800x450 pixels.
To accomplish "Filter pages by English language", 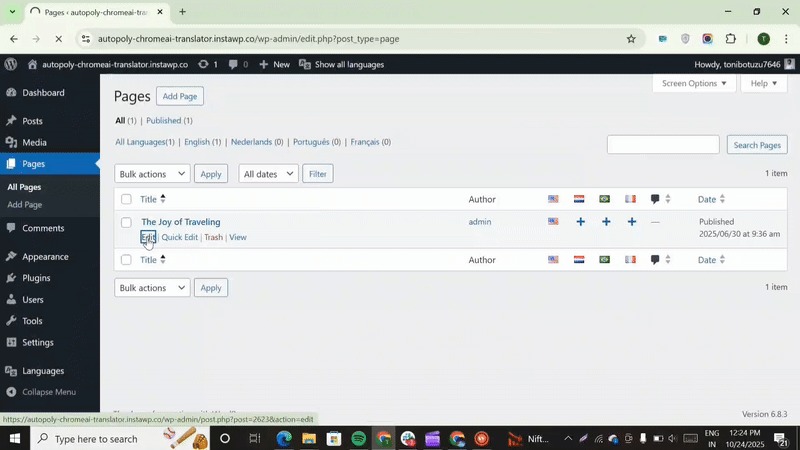I will 203,142.
